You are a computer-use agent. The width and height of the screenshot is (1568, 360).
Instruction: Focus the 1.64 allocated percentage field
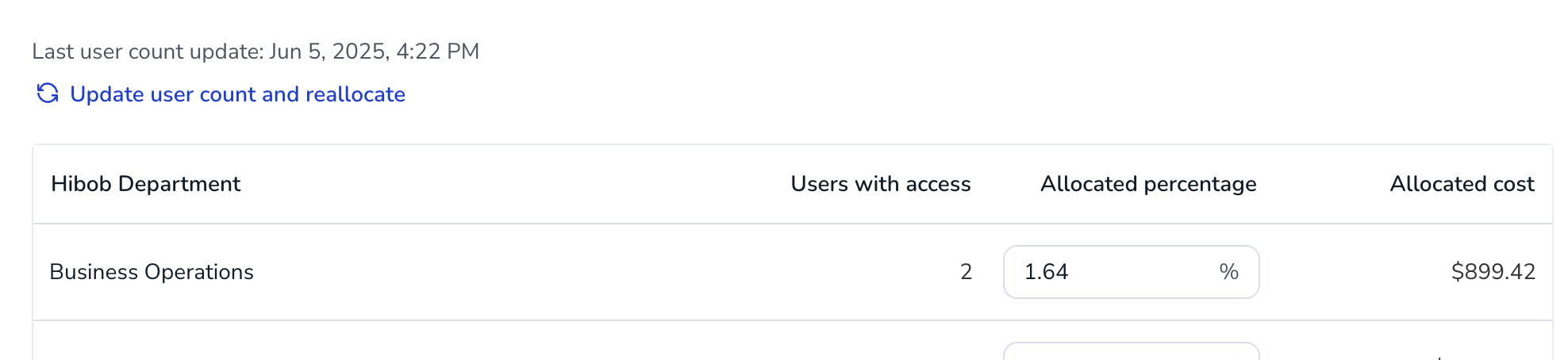(1131, 272)
